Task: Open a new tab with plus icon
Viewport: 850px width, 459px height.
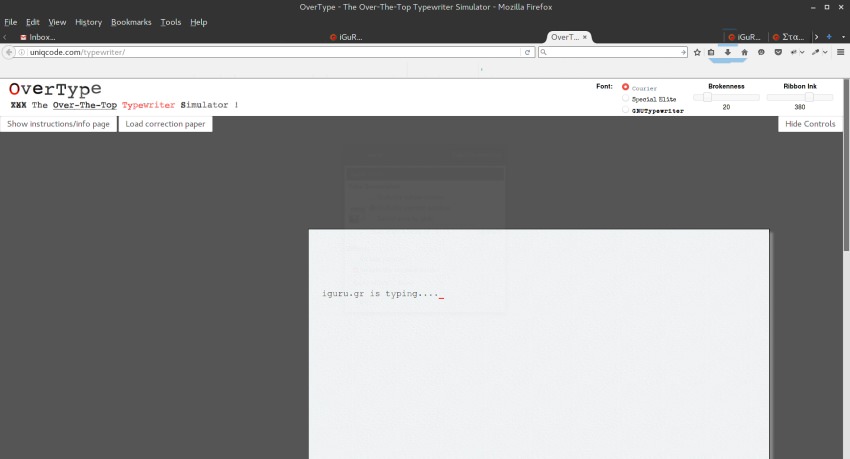Action: pos(828,37)
